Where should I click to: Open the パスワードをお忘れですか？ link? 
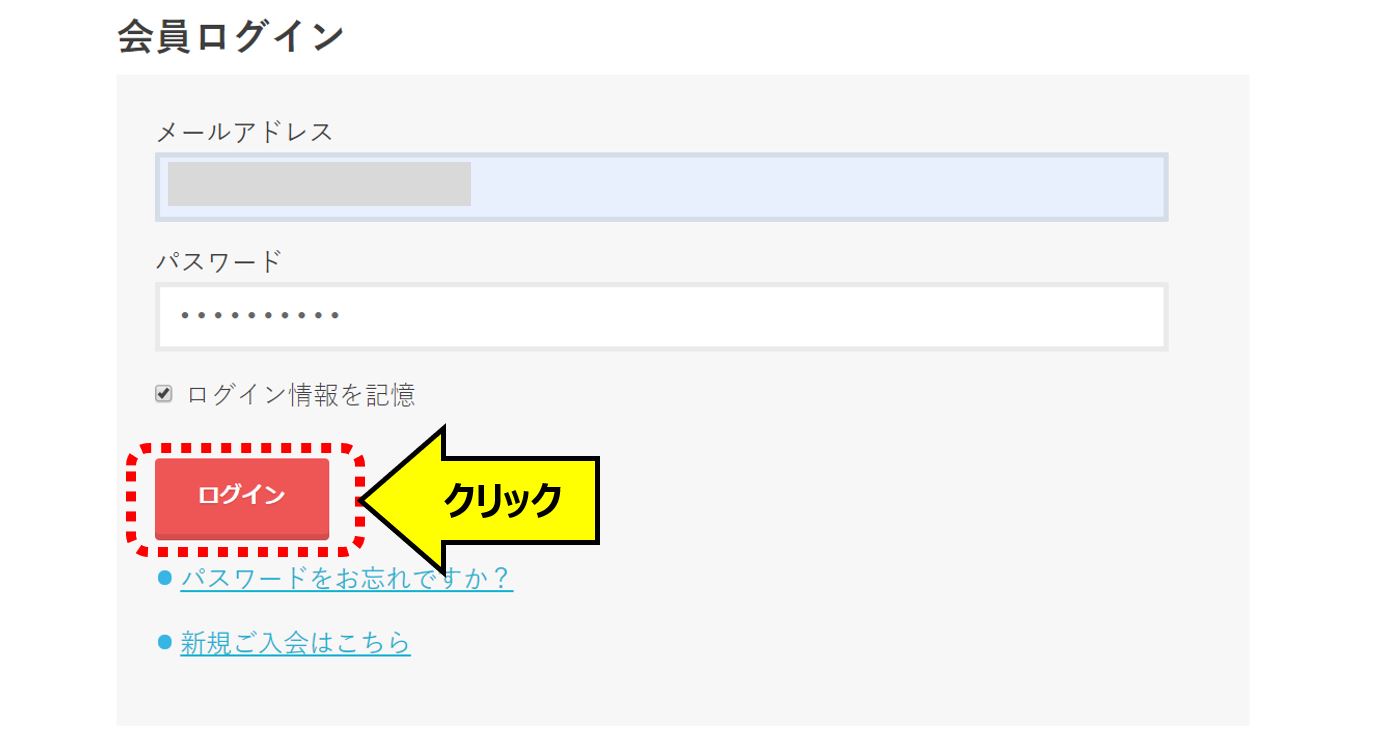pyautogui.click(x=346, y=578)
